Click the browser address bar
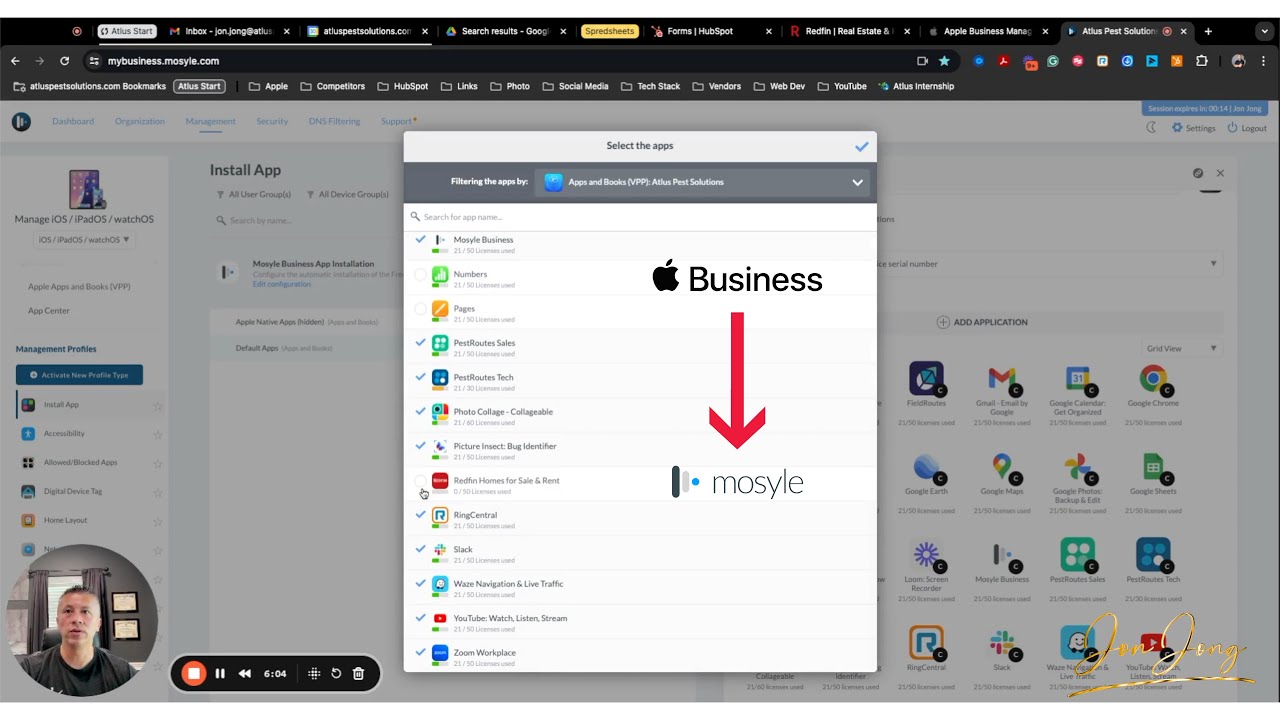 500,61
